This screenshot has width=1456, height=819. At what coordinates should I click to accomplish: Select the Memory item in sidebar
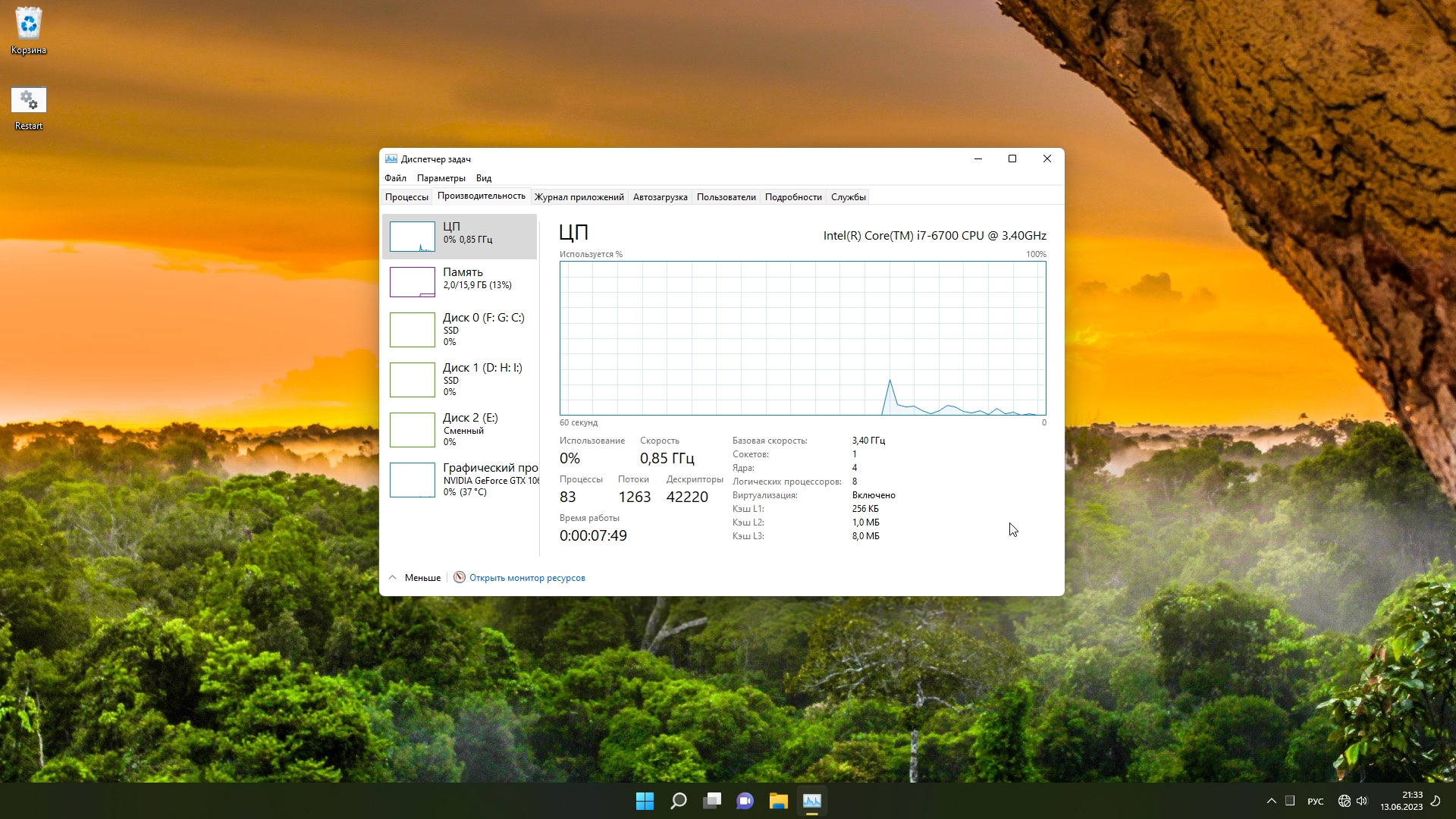tap(463, 278)
